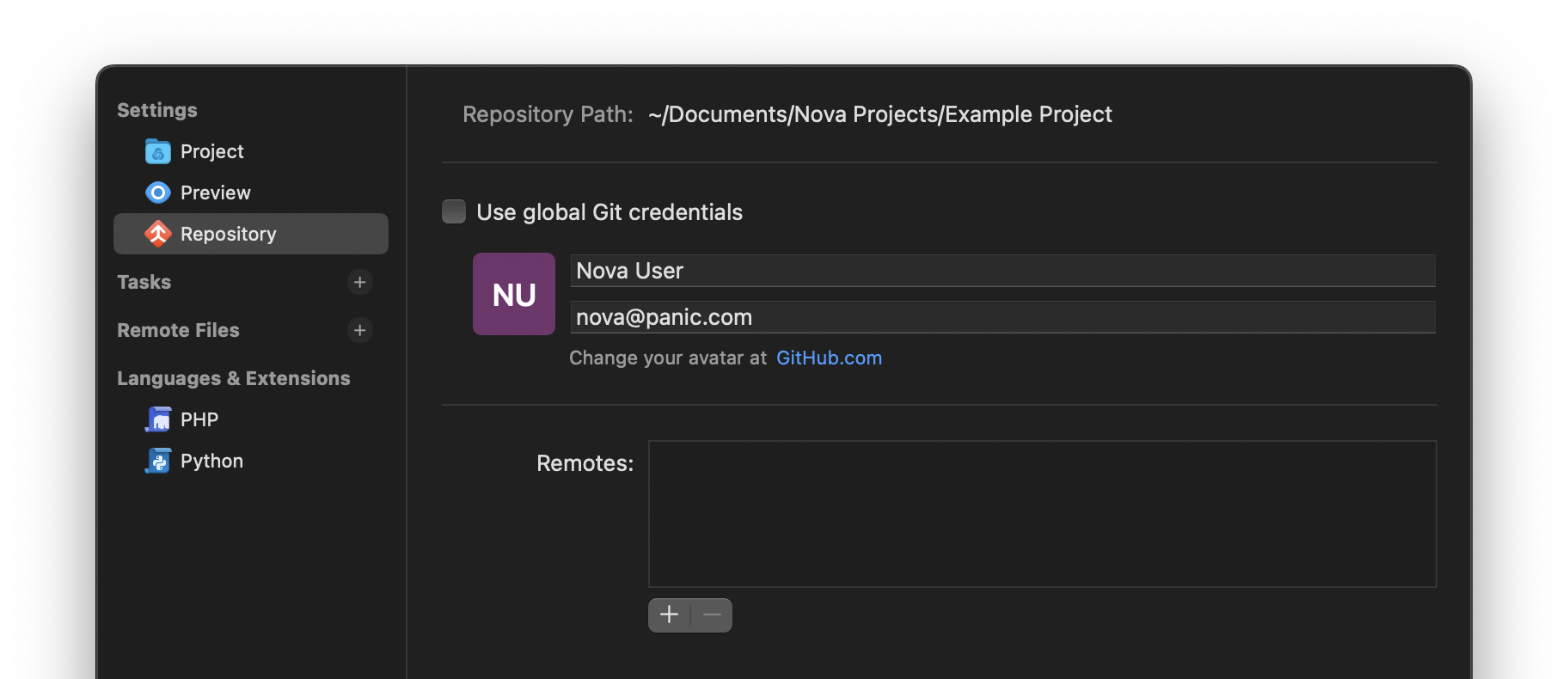This screenshot has width=1568, height=679.
Task: Click the Repository Path: label
Action: (x=548, y=114)
